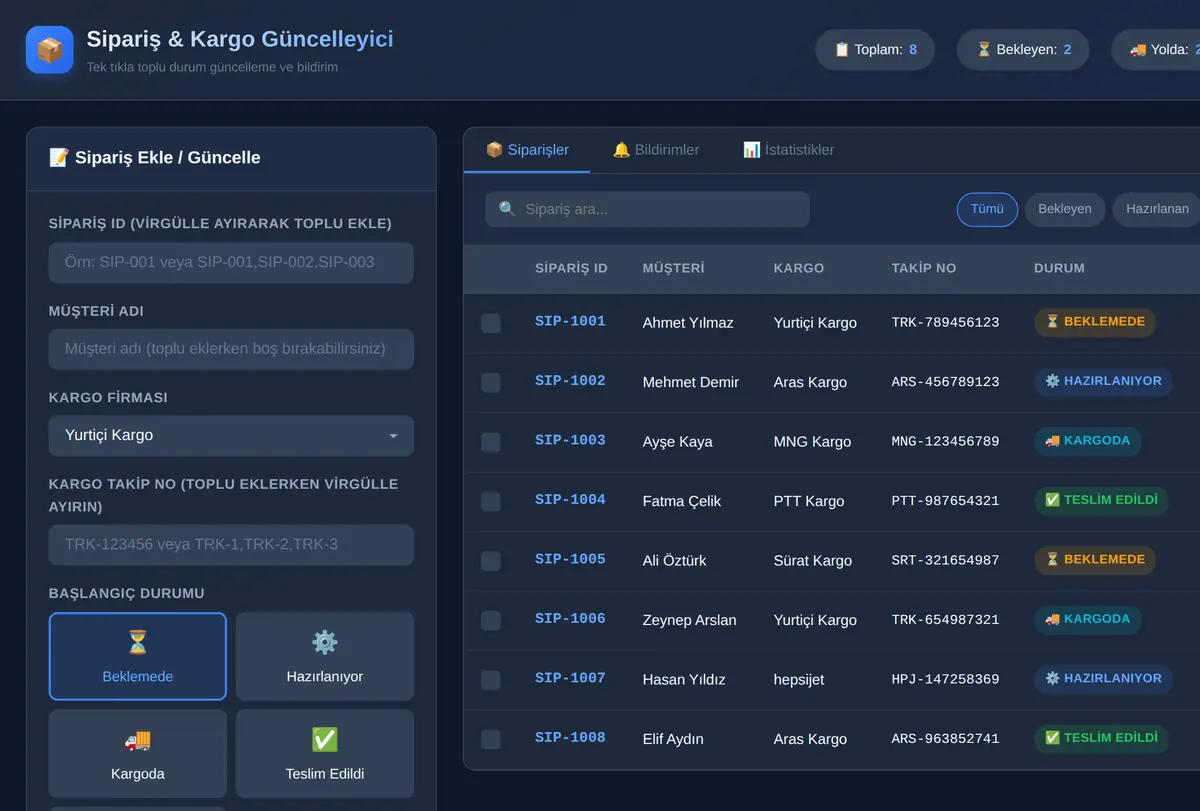
Task: Click the Sipariş ara search field
Action: coord(647,209)
